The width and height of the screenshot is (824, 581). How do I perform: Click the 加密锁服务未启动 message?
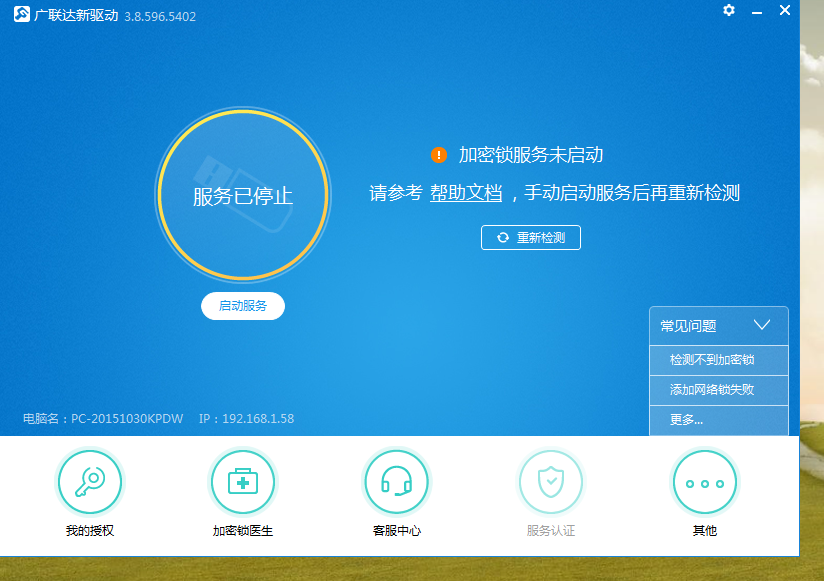pyautogui.click(x=531, y=155)
